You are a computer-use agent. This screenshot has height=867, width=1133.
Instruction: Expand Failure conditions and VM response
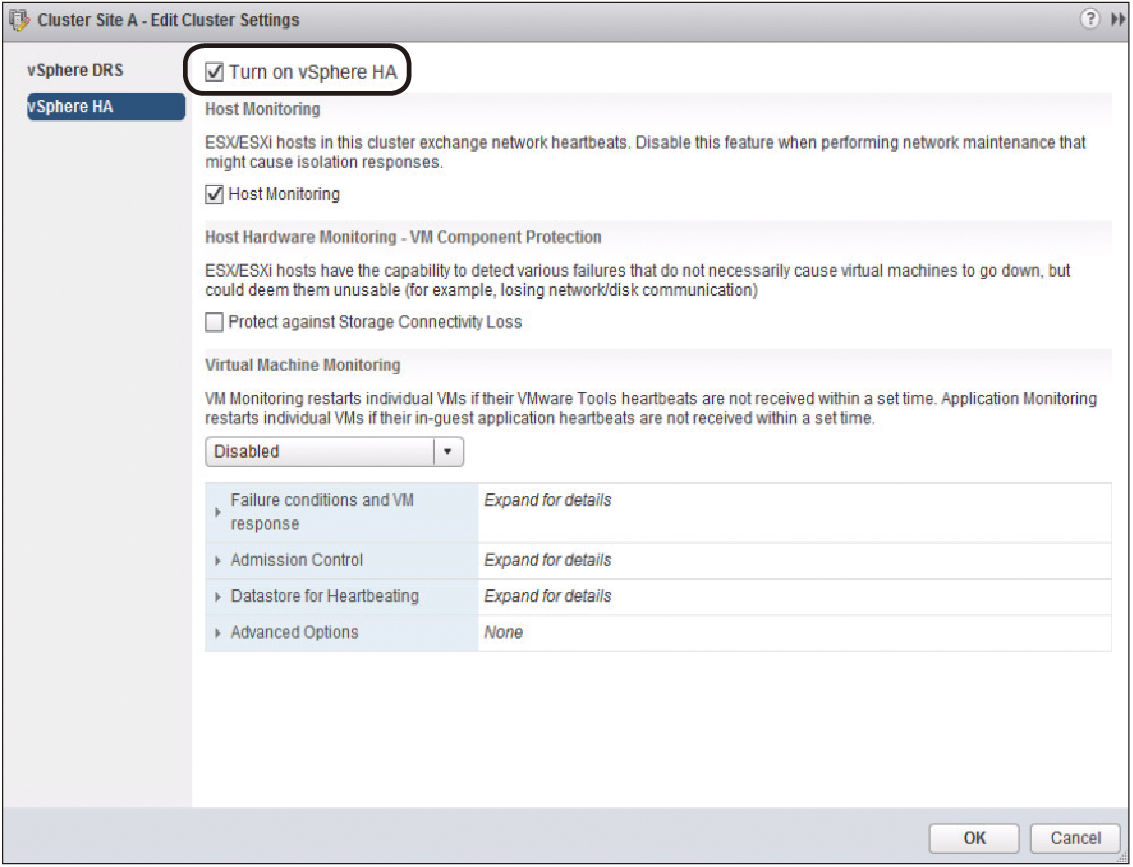[x=217, y=512]
